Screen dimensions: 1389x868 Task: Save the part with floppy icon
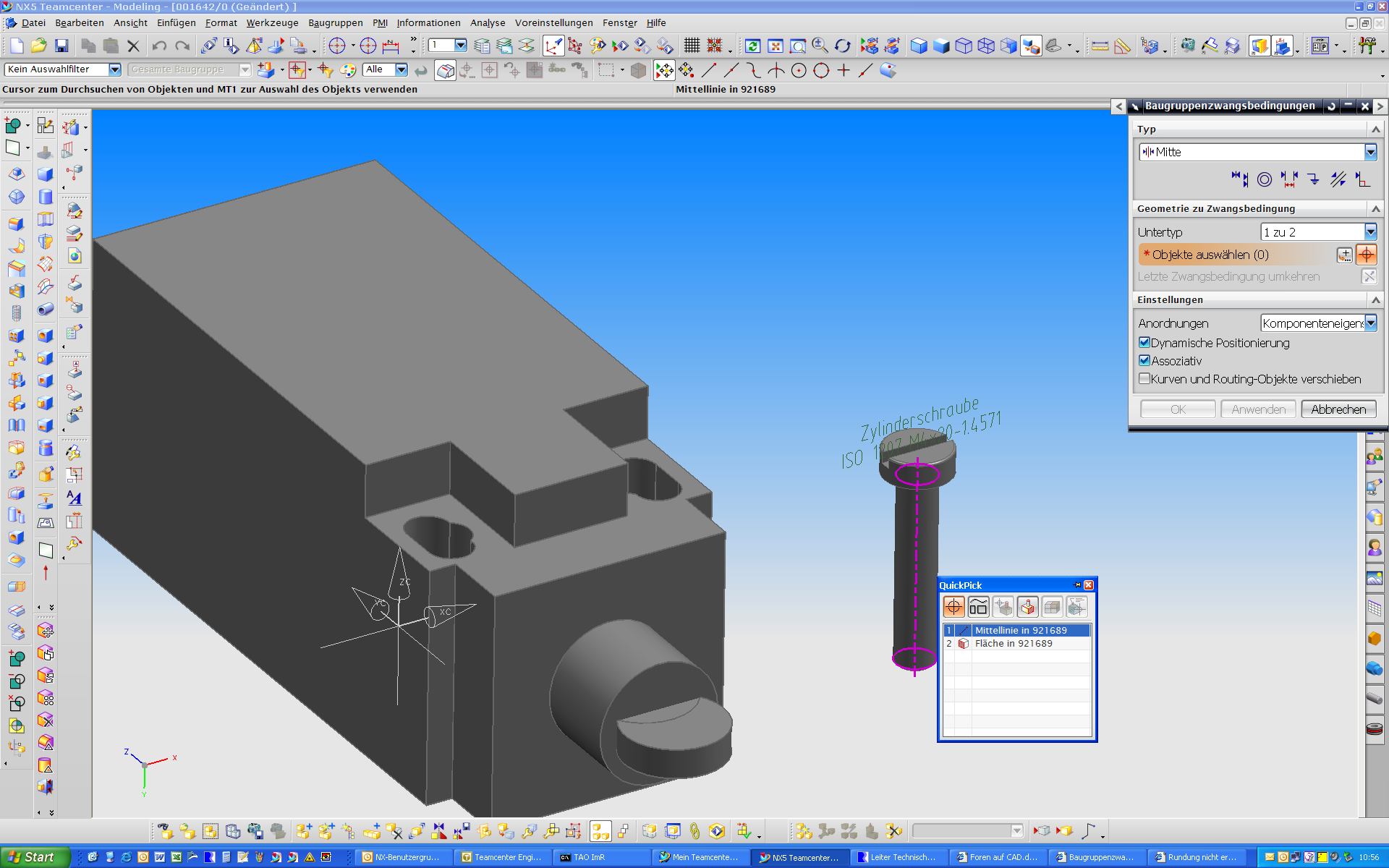61,46
